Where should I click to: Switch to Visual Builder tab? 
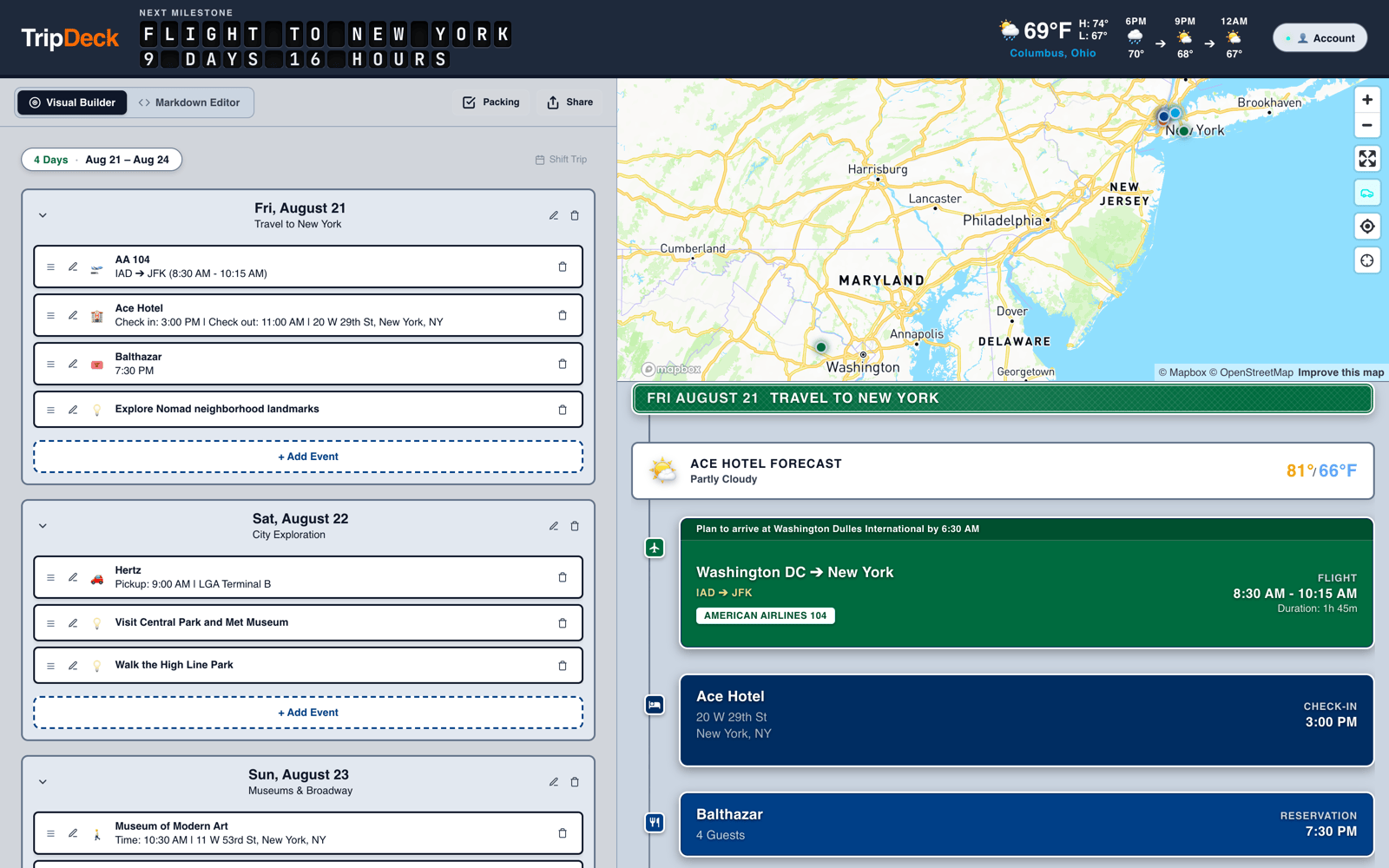point(72,102)
